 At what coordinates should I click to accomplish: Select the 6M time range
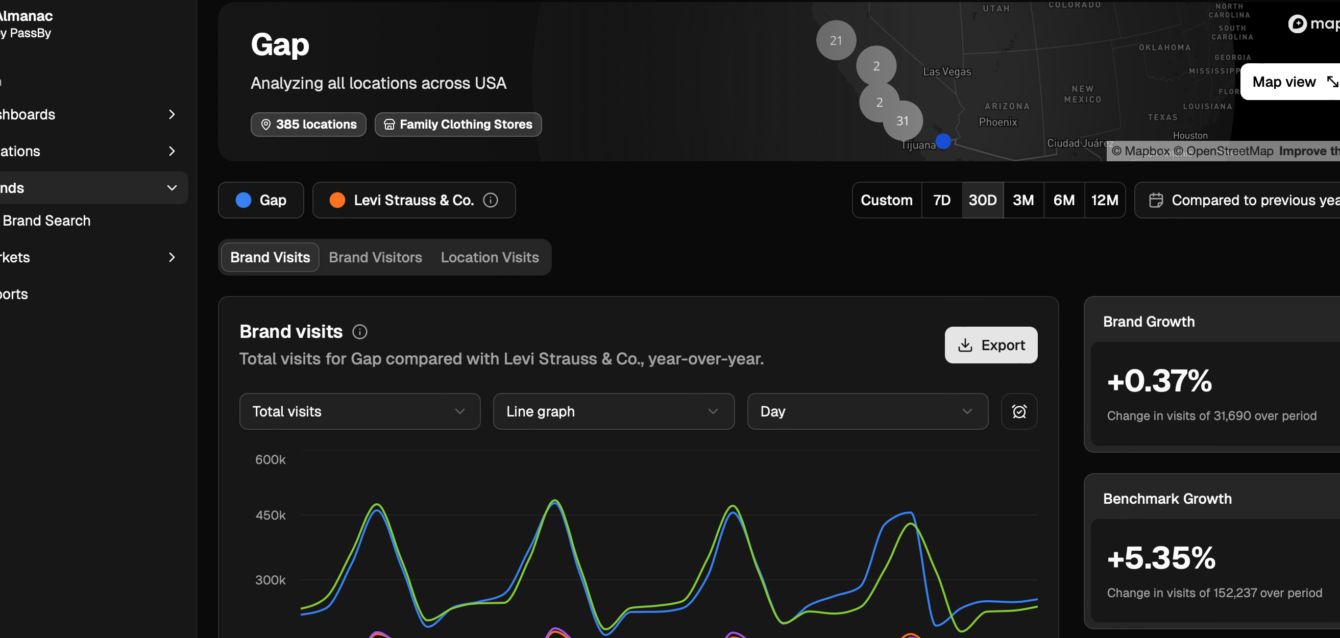[1064, 200]
